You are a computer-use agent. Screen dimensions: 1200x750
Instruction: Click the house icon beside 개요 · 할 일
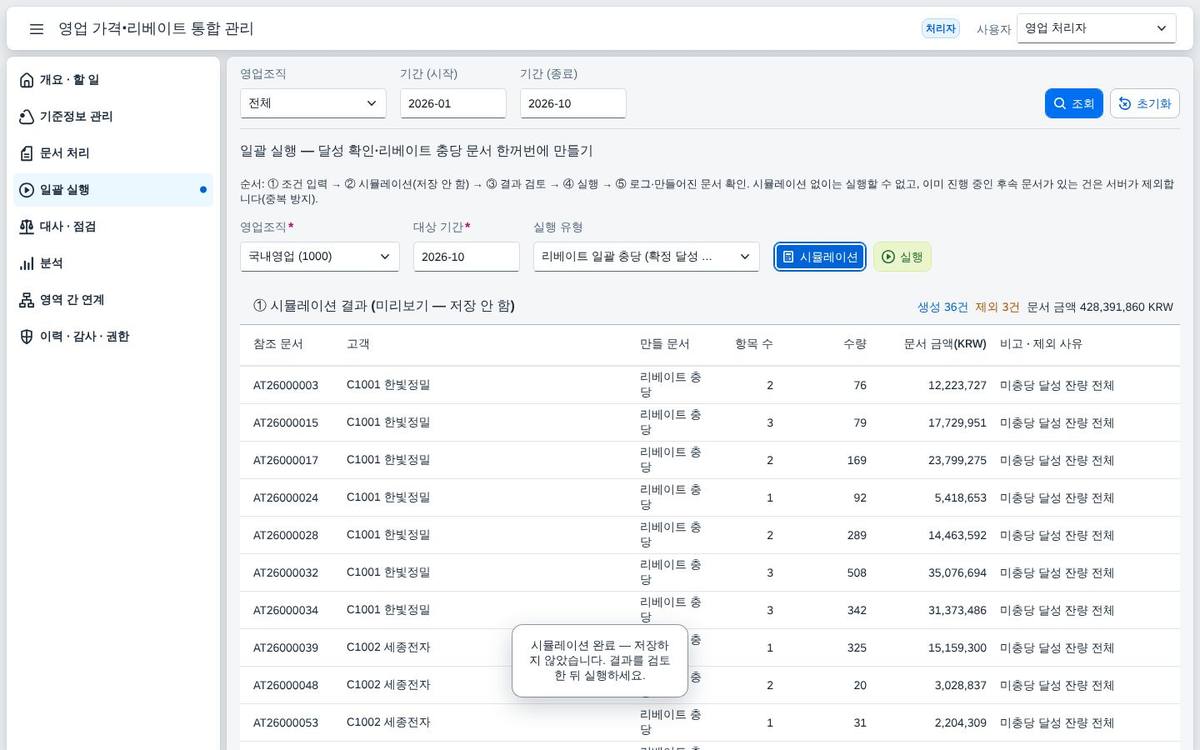tap(27, 80)
